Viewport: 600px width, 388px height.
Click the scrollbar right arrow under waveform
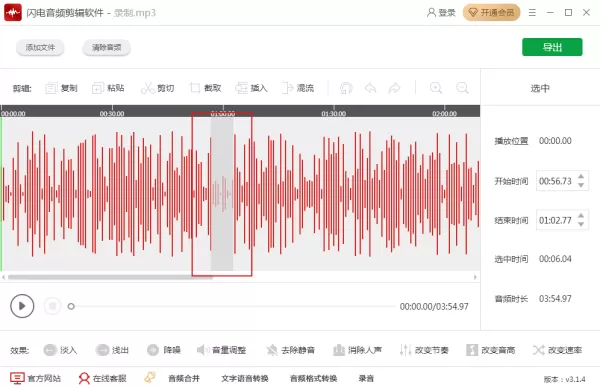pos(475,277)
